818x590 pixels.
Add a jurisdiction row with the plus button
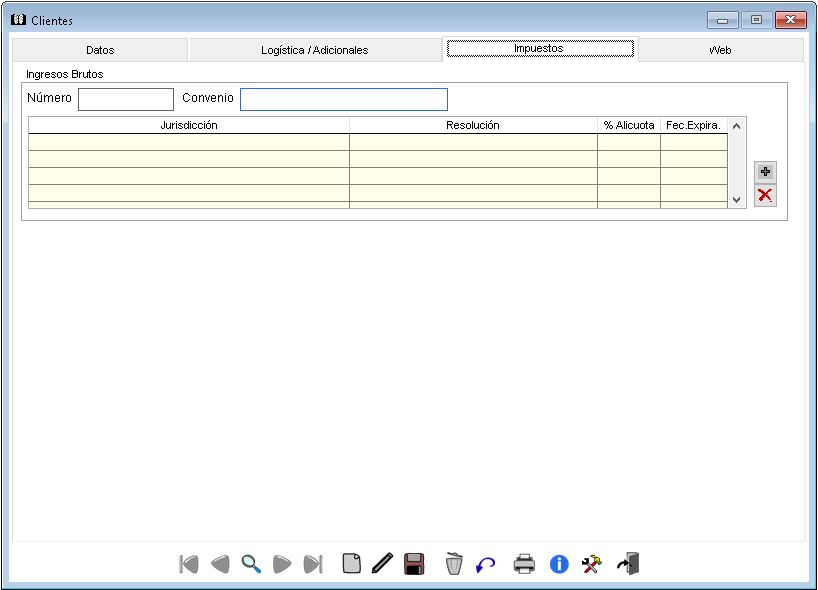(x=765, y=172)
